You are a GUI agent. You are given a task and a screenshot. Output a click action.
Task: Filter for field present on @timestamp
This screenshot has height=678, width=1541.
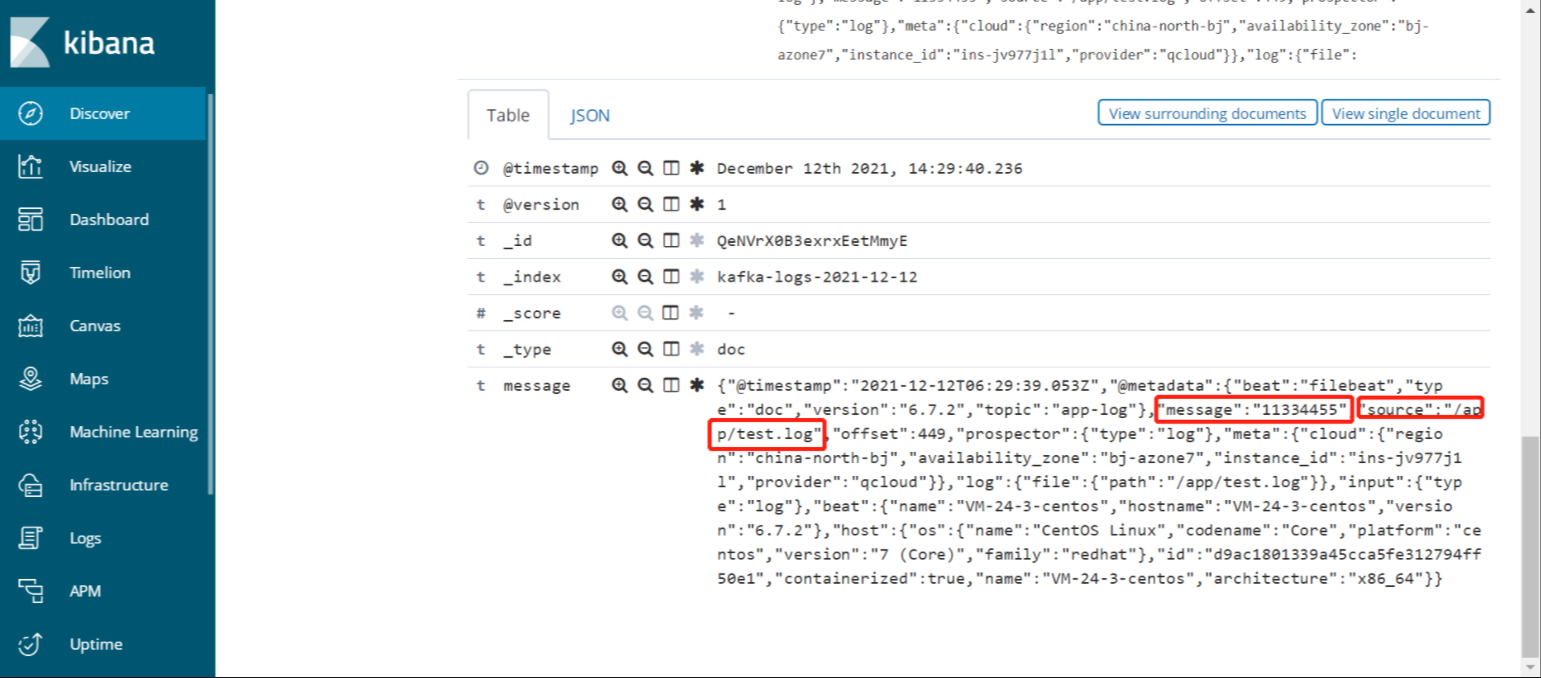[697, 168]
